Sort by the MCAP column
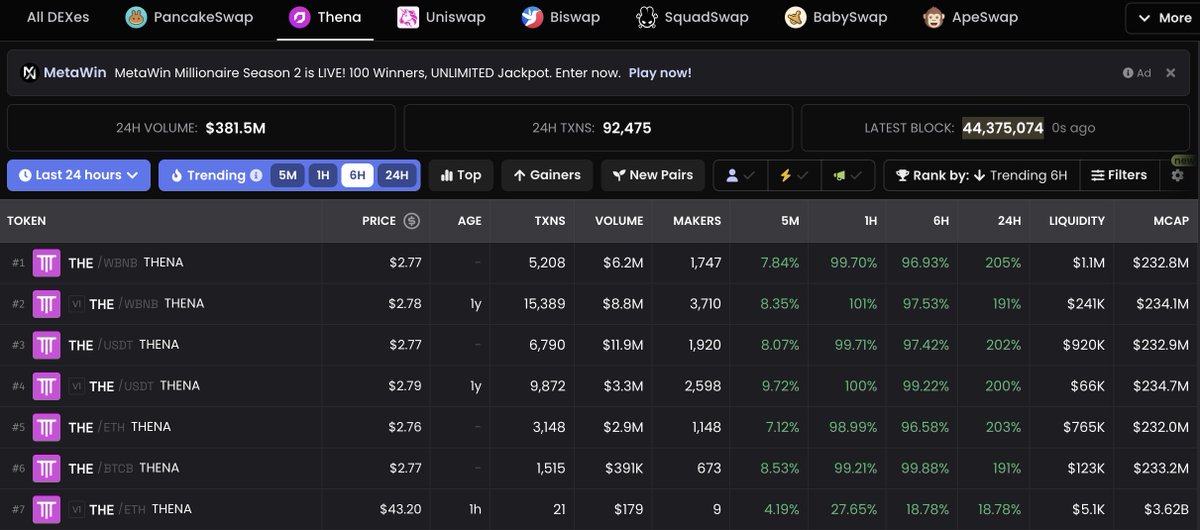This screenshot has width=1200, height=530. coord(1170,220)
